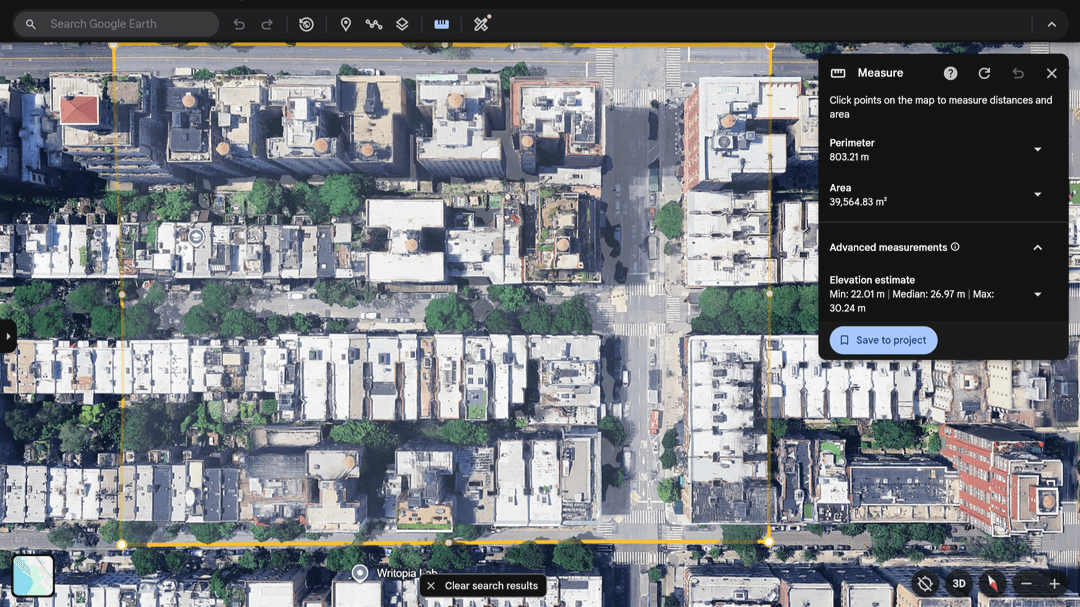Viewport: 1080px width, 607px height.
Task: Open the satellite design tool icon
Action: click(481, 24)
